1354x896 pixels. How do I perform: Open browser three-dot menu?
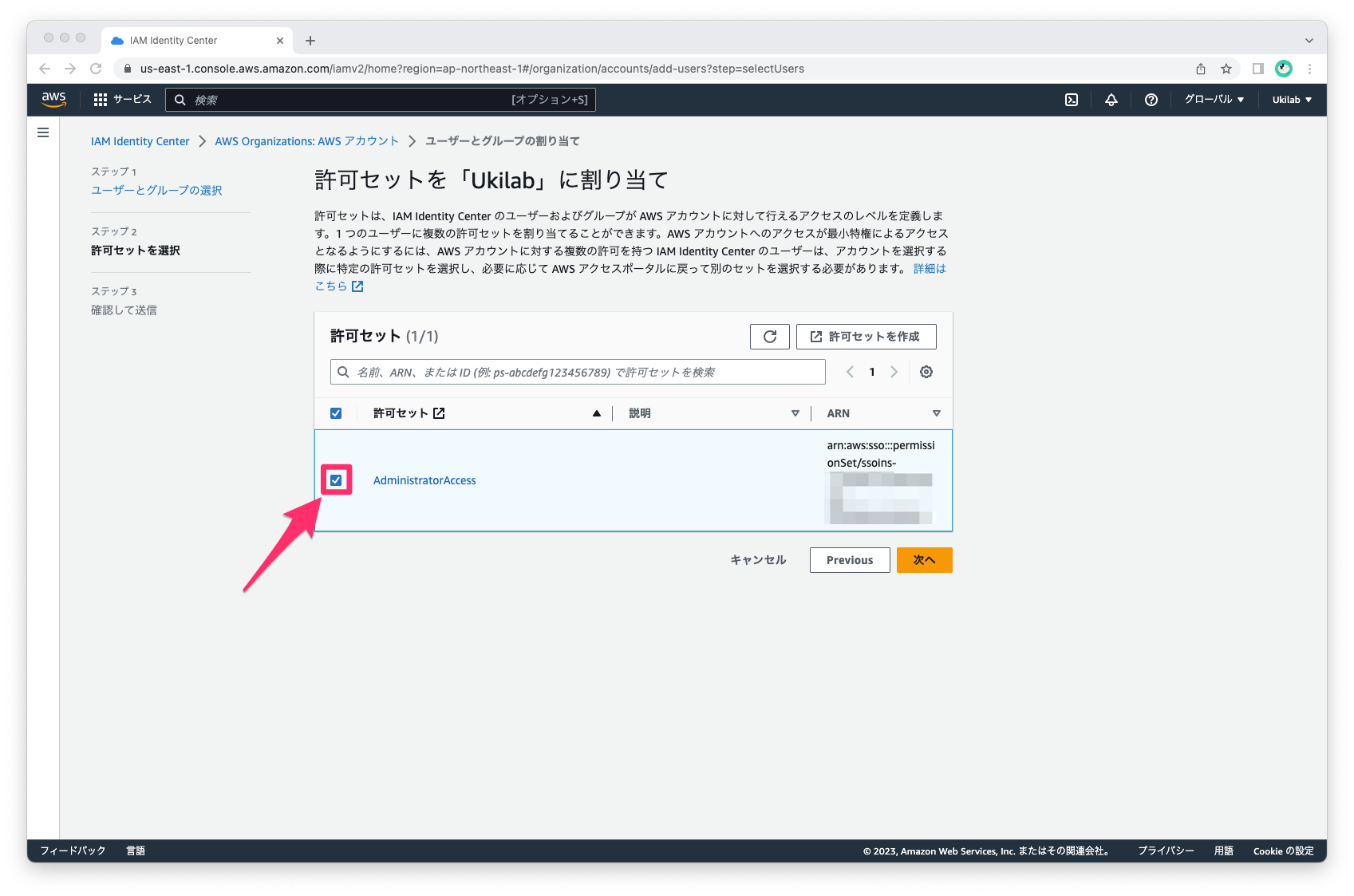click(1309, 69)
